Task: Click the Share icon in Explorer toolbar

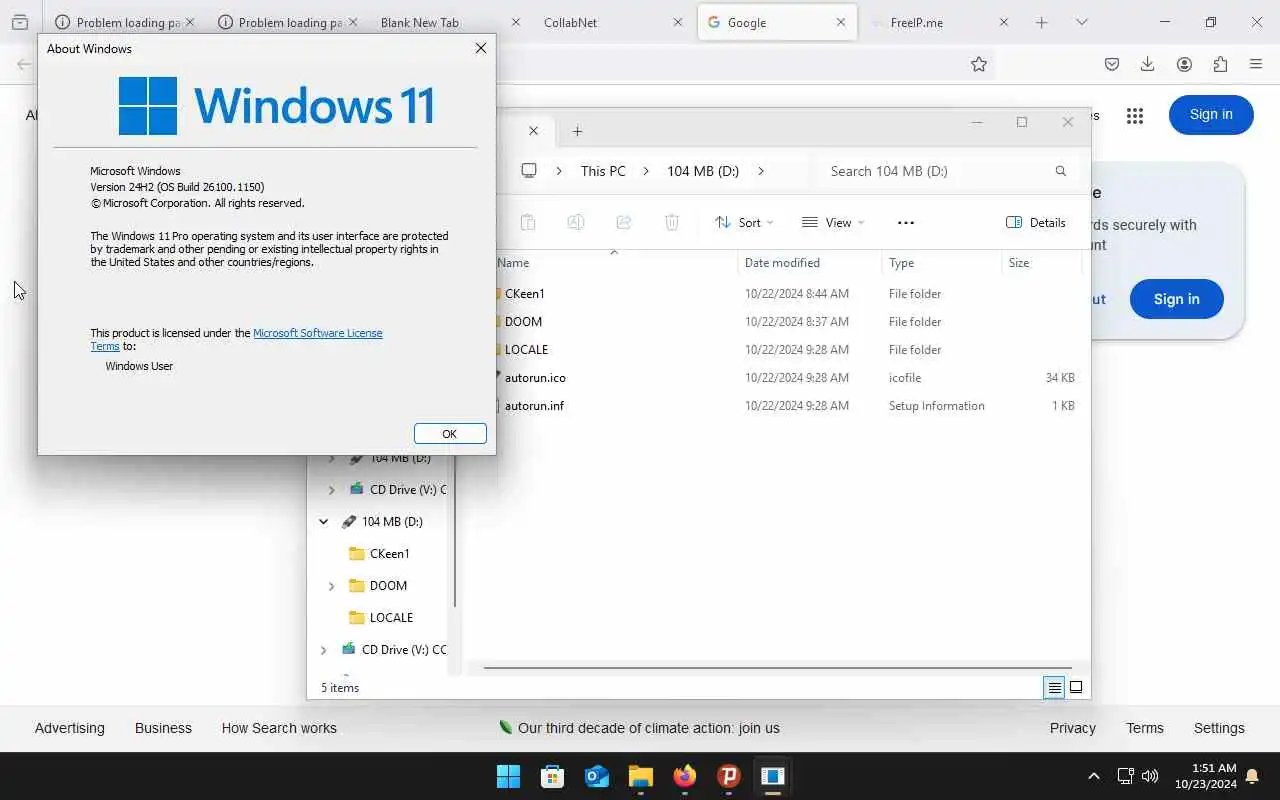Action: click(x=624, y=222)
